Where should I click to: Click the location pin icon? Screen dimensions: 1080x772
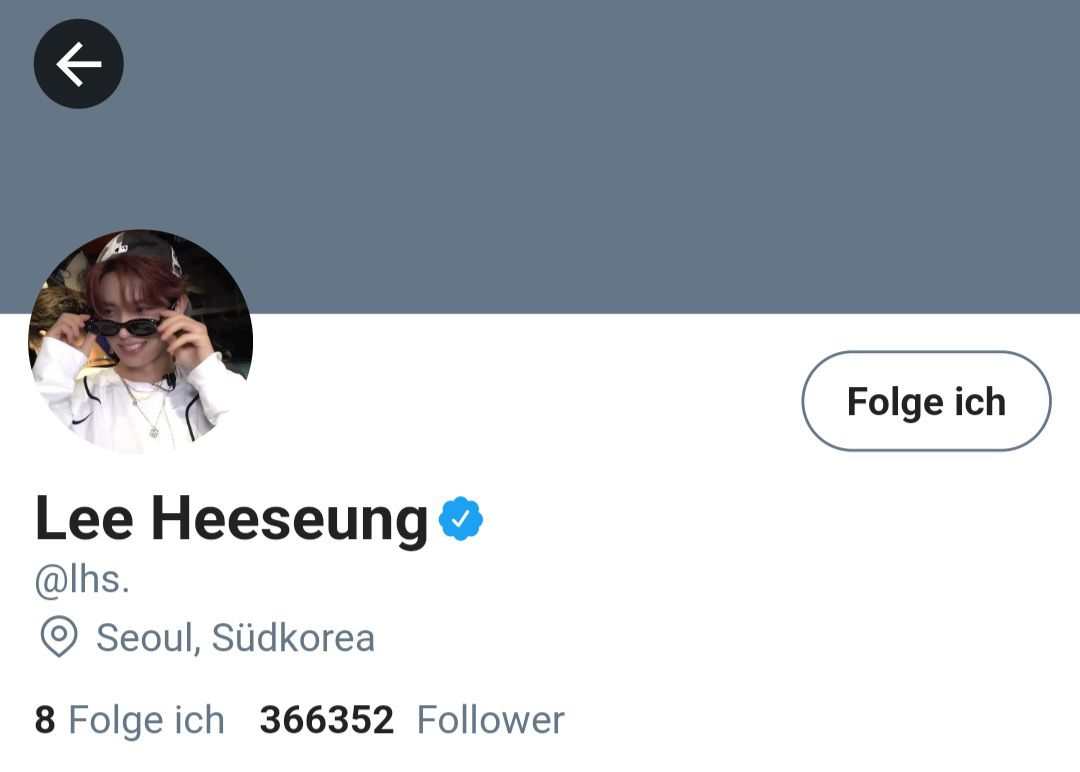[x=59, y=636]
